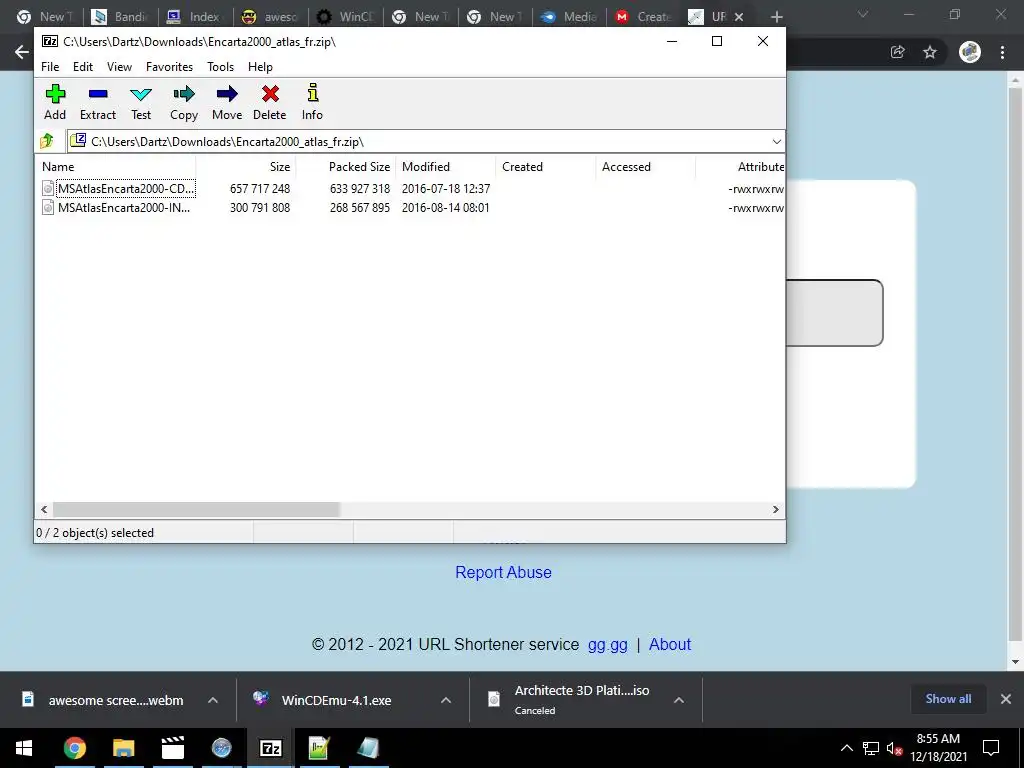
Task: Go up one folder level icon
Action: [x=47, y=141]
